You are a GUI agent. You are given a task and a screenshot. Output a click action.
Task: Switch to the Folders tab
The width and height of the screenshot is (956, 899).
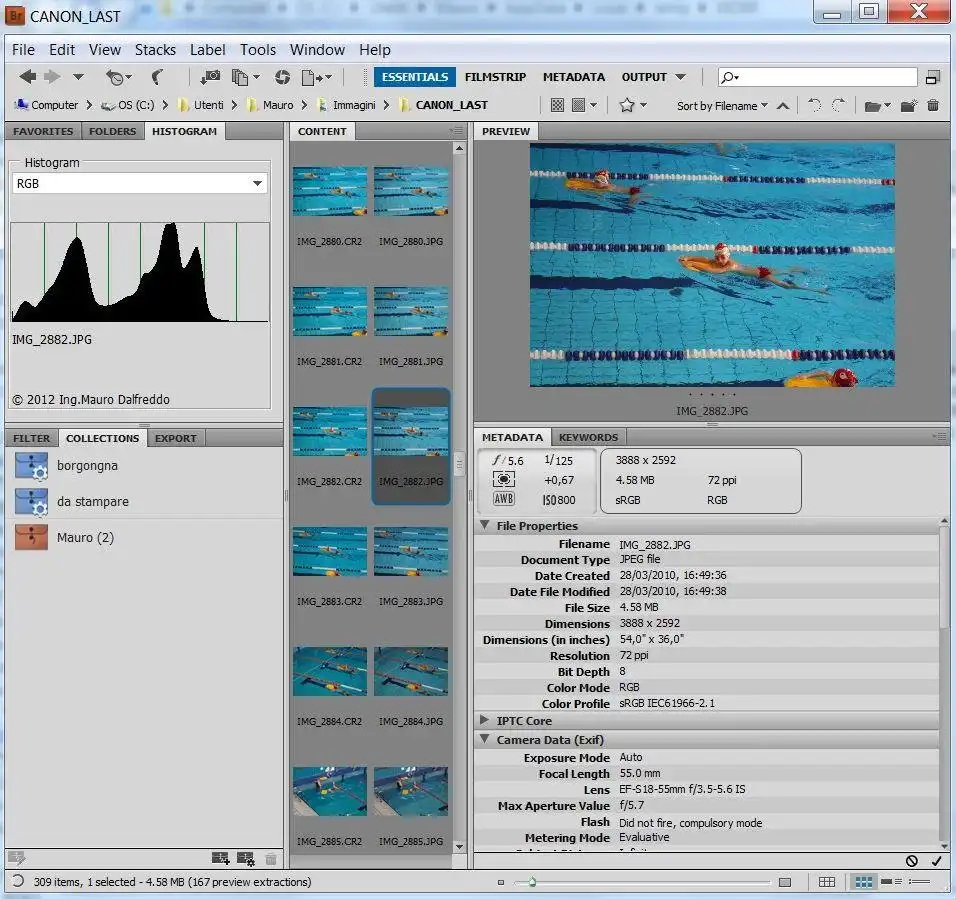pyautogui.click(x=112, y=131)
